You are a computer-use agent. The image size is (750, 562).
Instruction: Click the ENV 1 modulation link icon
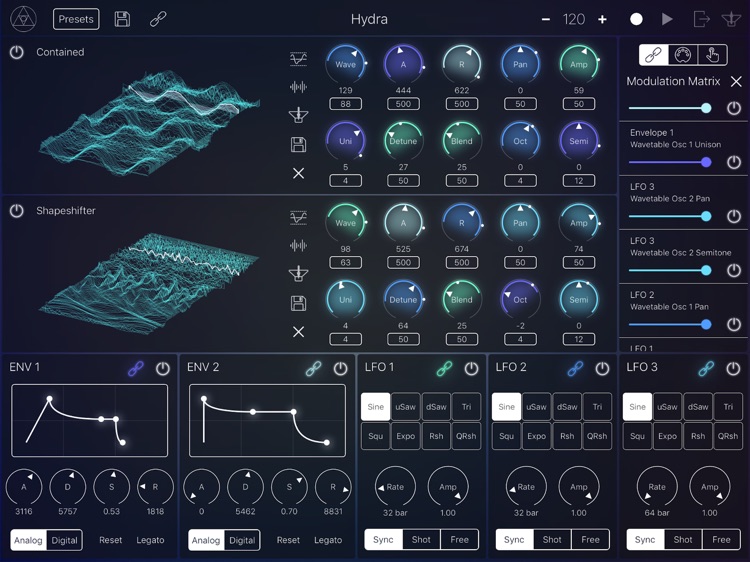click(x=136, y=368)
